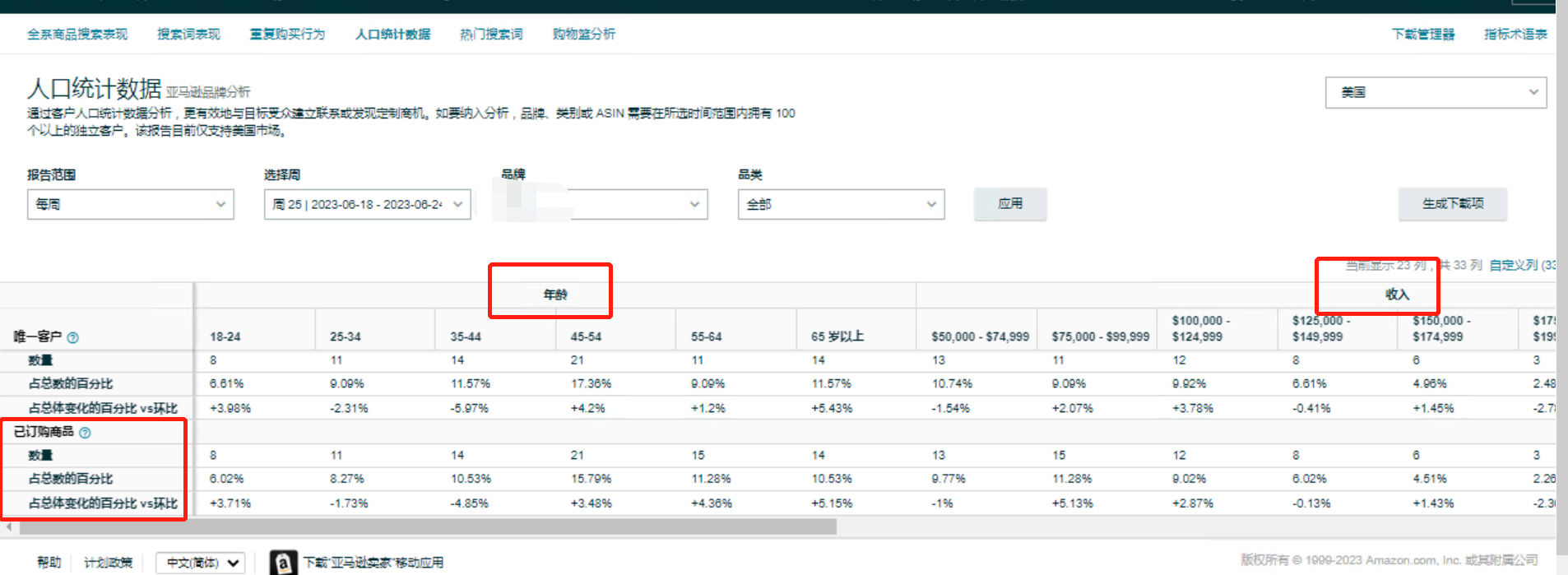Click the 已订购商品 row label

pyautogui.click(x=44, y=432)
